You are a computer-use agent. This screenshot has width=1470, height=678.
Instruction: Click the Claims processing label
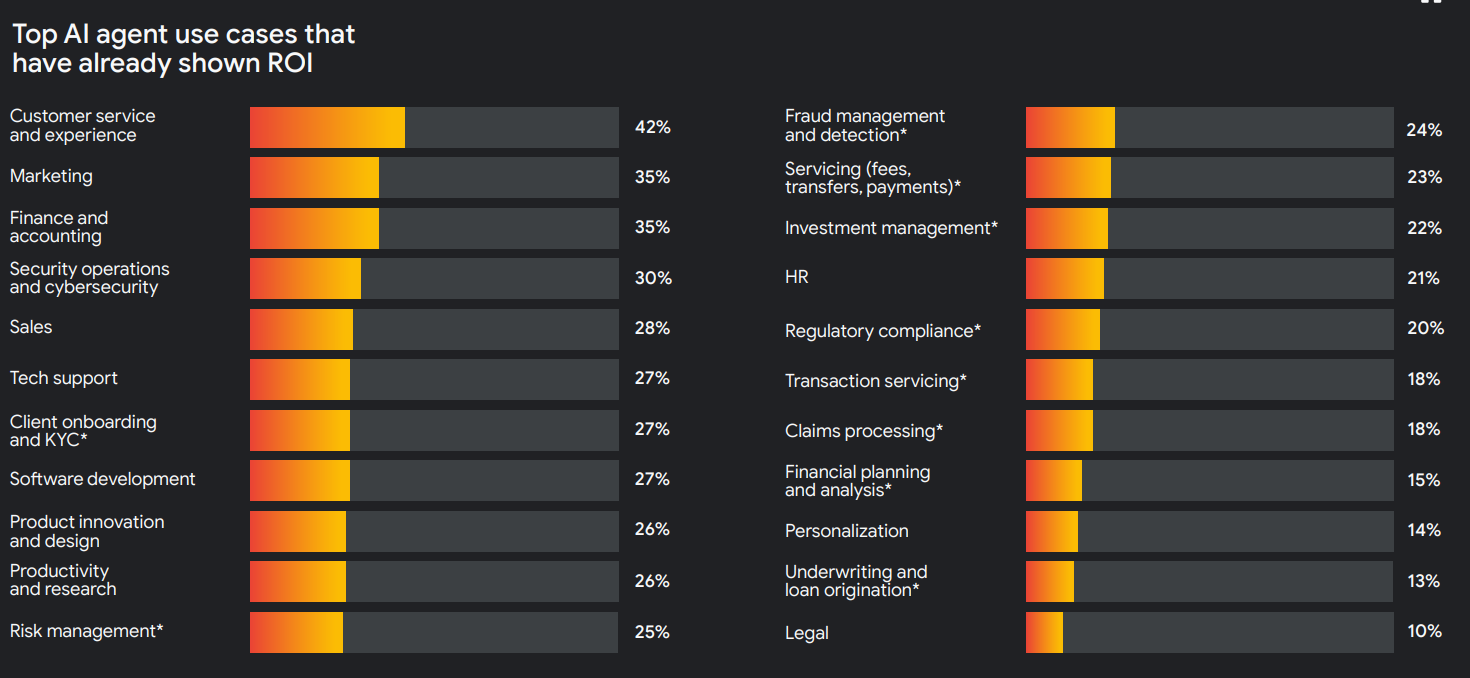(864, 431)
